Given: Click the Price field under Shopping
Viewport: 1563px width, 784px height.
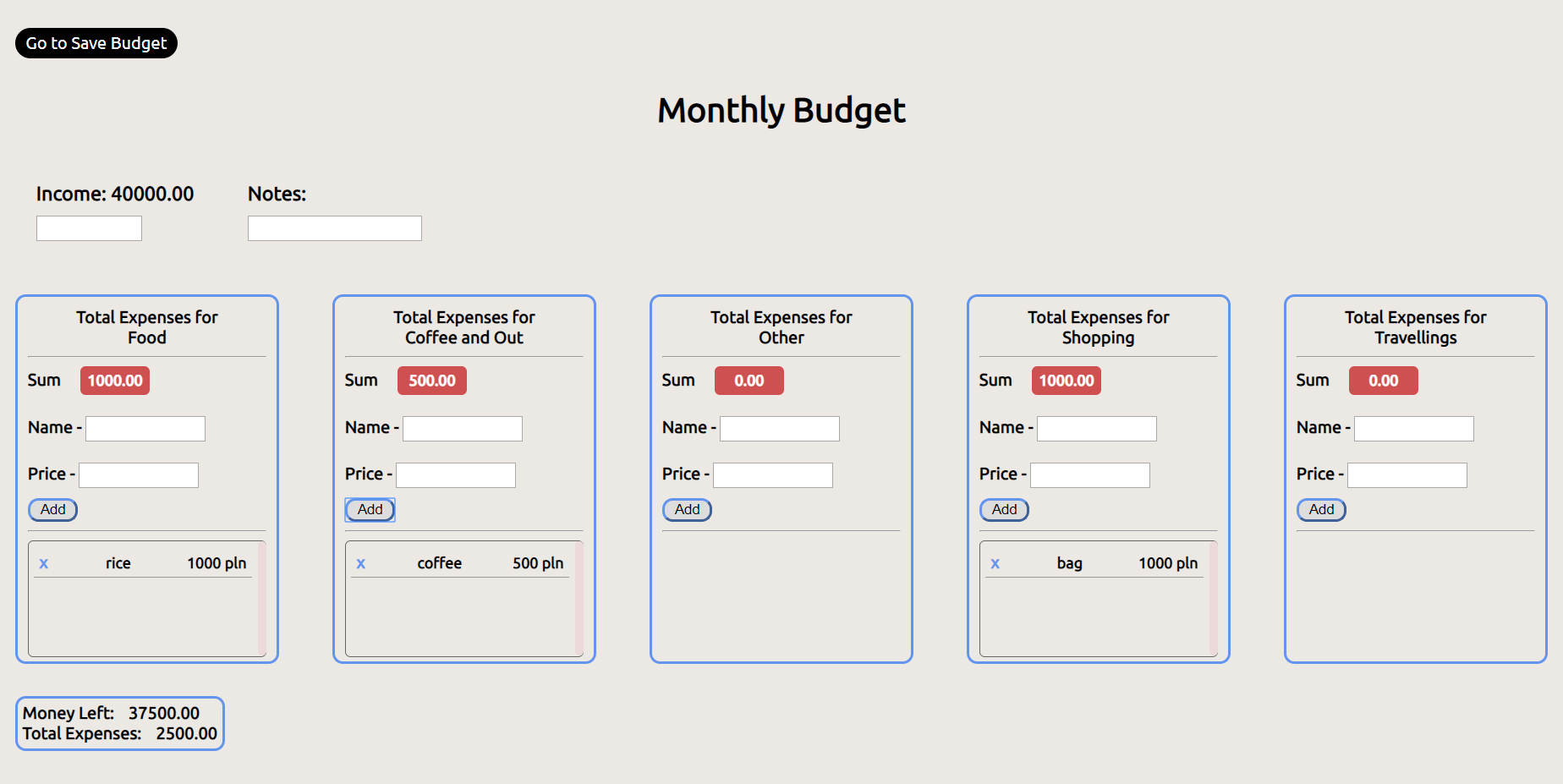Looking at the screenshot, I should pyautogui.click(x=1090, y=474).
